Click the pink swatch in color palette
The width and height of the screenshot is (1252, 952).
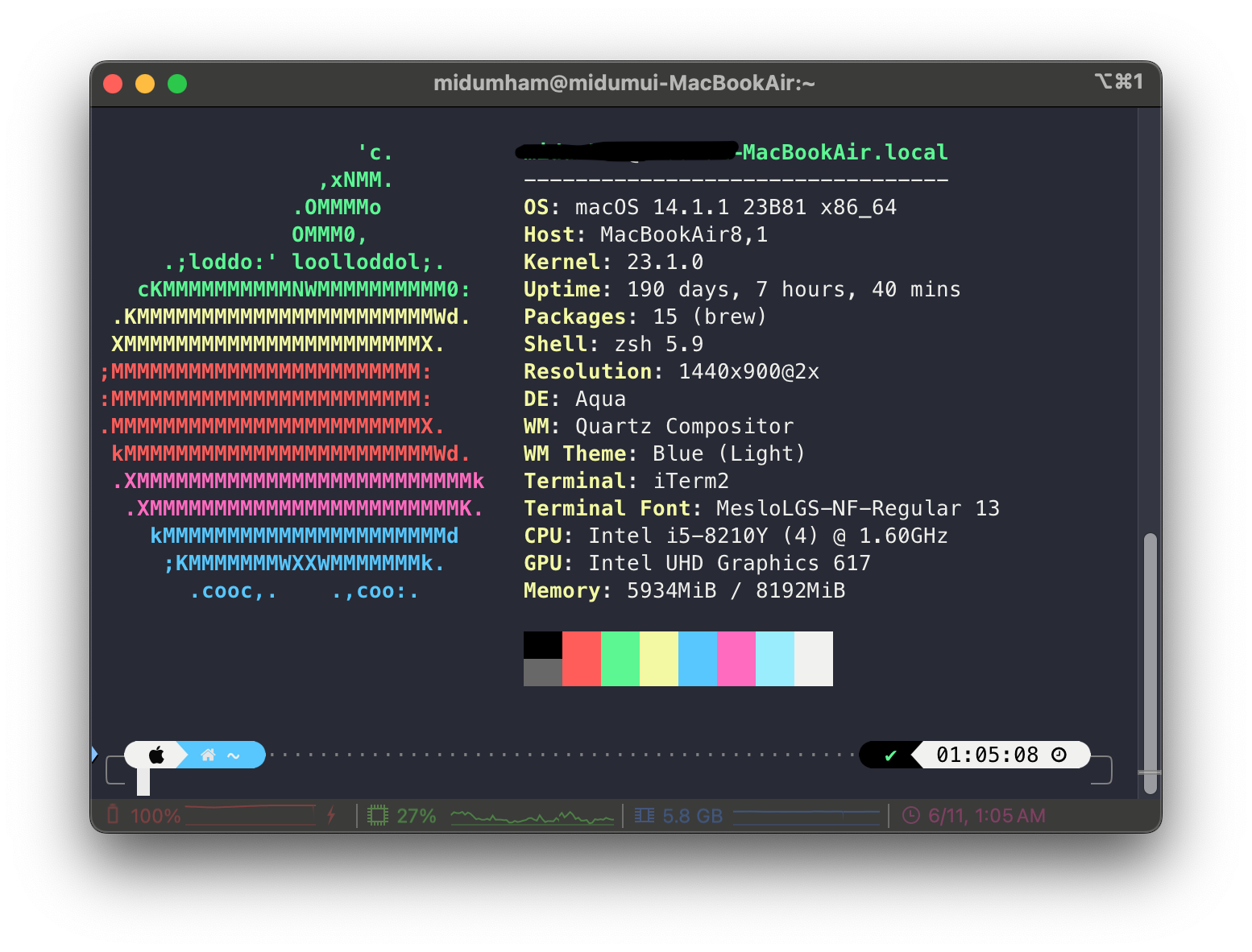tap(736, 659)
